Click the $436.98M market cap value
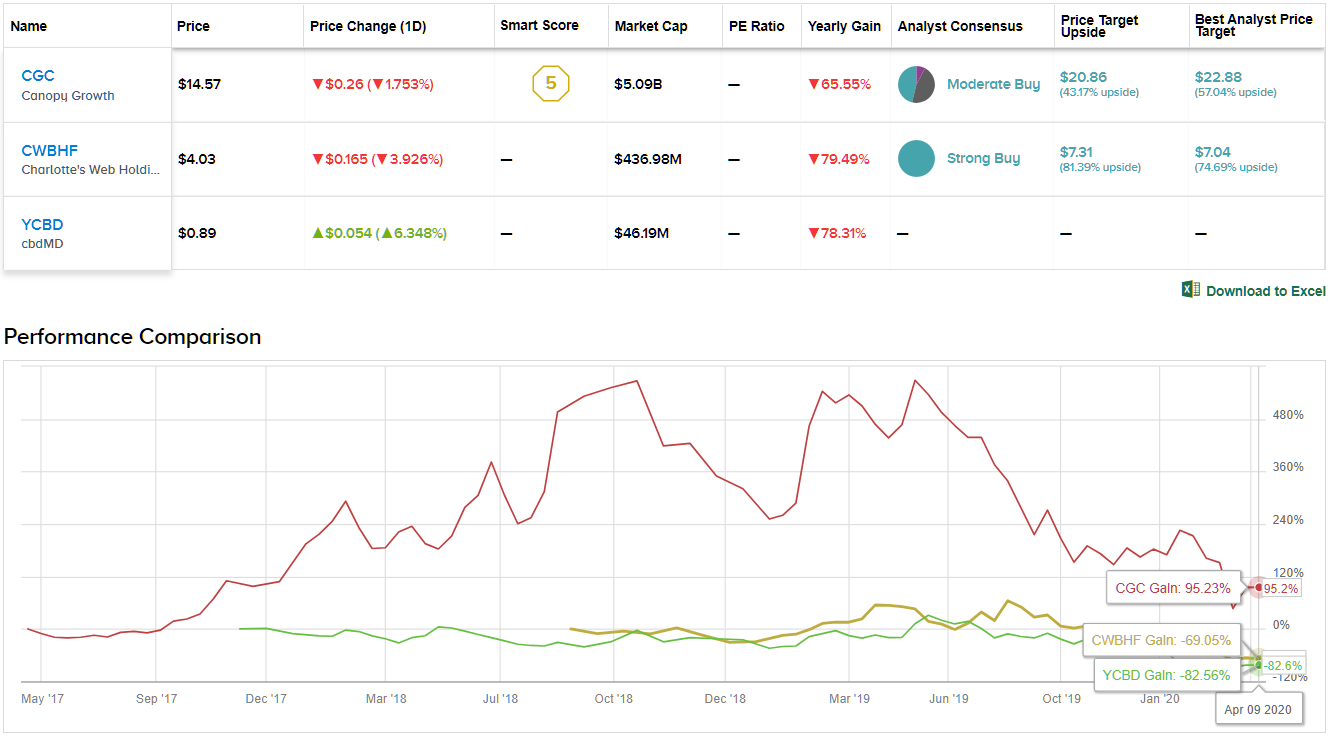Screen dimensions: 1331x736 [648, 158]
